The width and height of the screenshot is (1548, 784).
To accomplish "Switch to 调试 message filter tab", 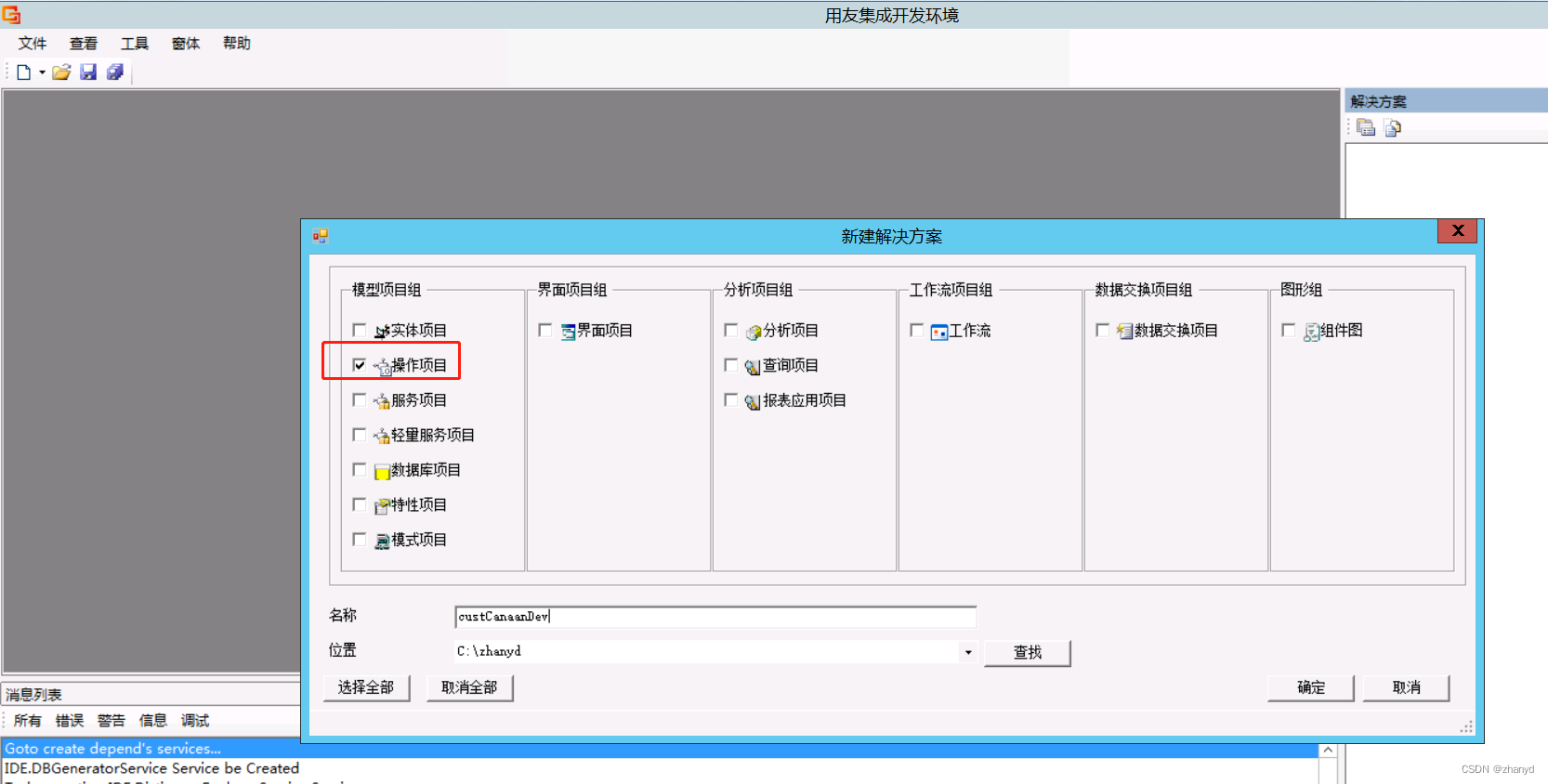I will tap(195, 721).
